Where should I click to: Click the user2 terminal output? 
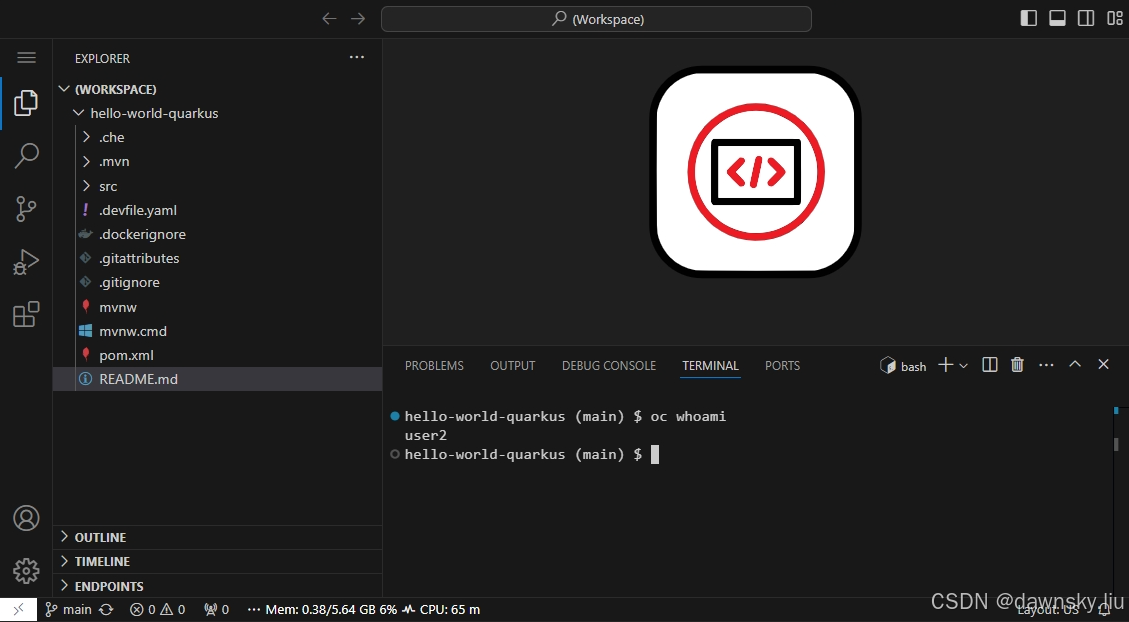tap(426, 436)
